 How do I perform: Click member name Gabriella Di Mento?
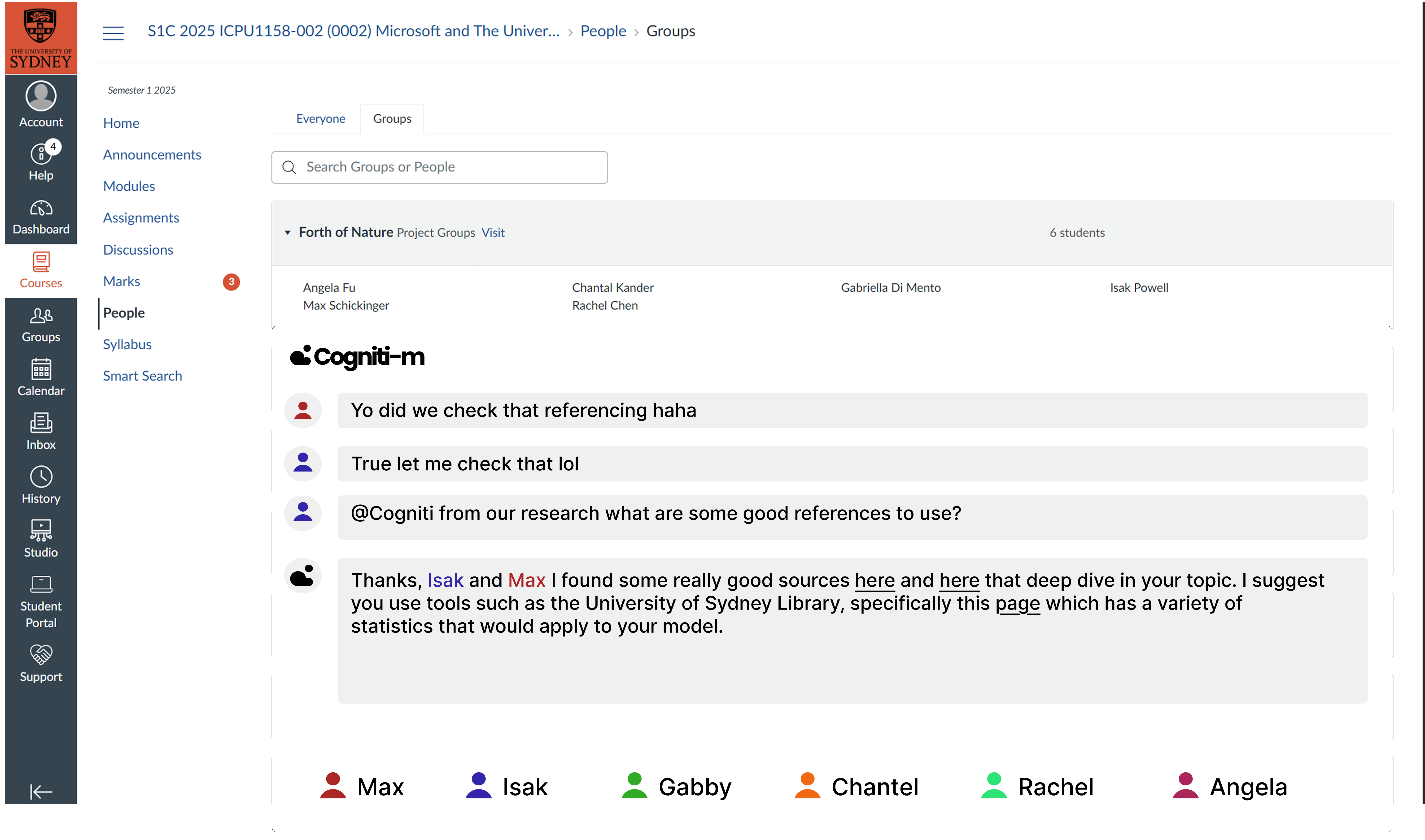coord(891,288)
